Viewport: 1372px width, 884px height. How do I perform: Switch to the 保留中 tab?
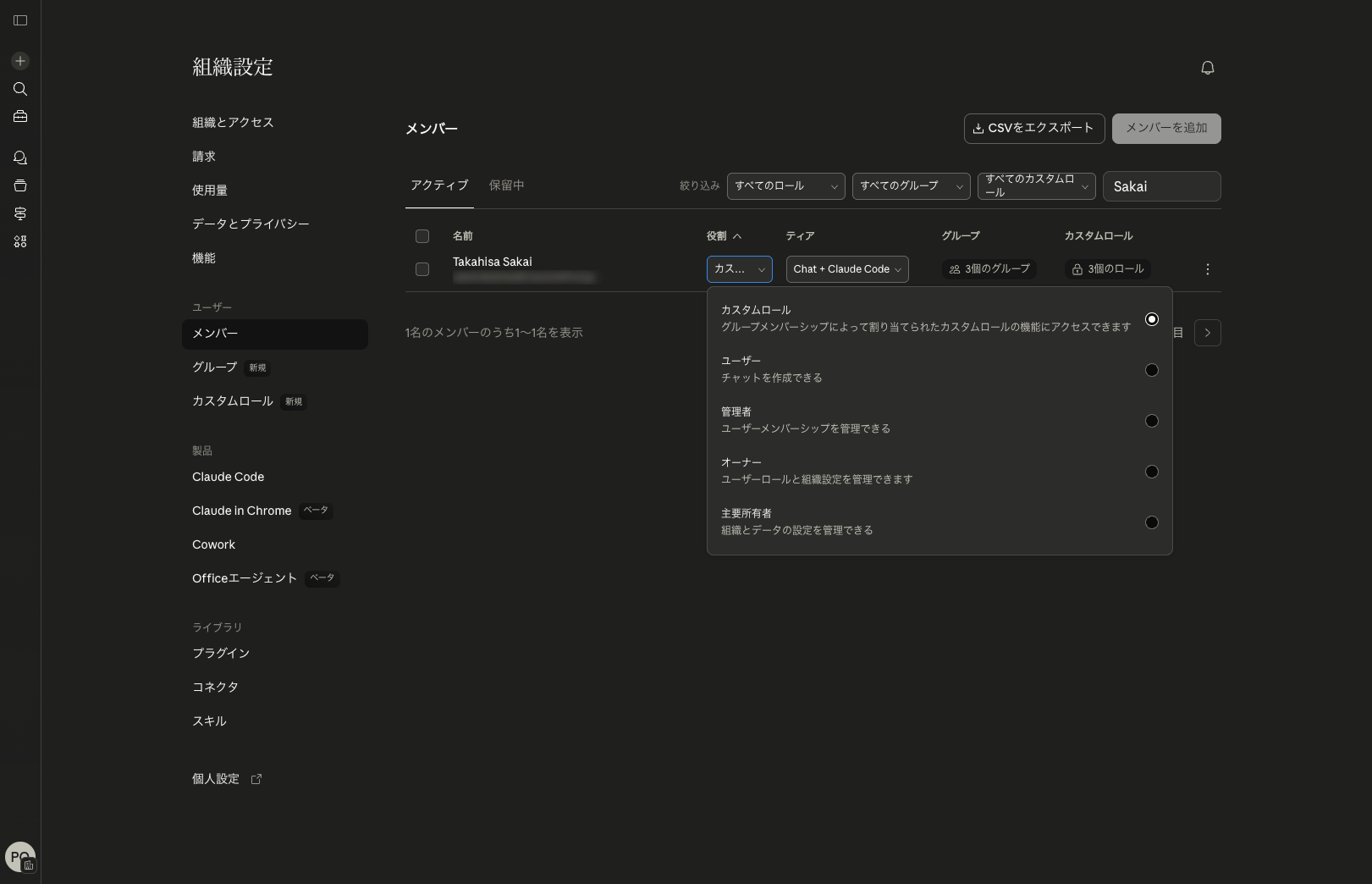click(506, 185)
